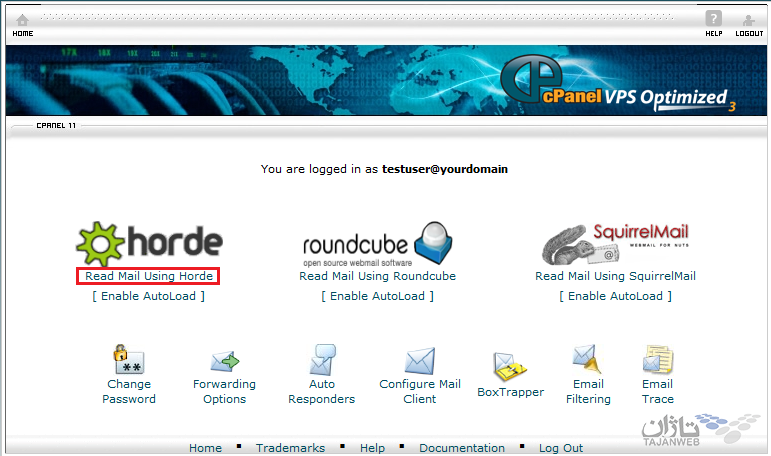Open Forwarding Options envelope arrow icon
The height and width of the screenshot is (456, 771).
225,362
